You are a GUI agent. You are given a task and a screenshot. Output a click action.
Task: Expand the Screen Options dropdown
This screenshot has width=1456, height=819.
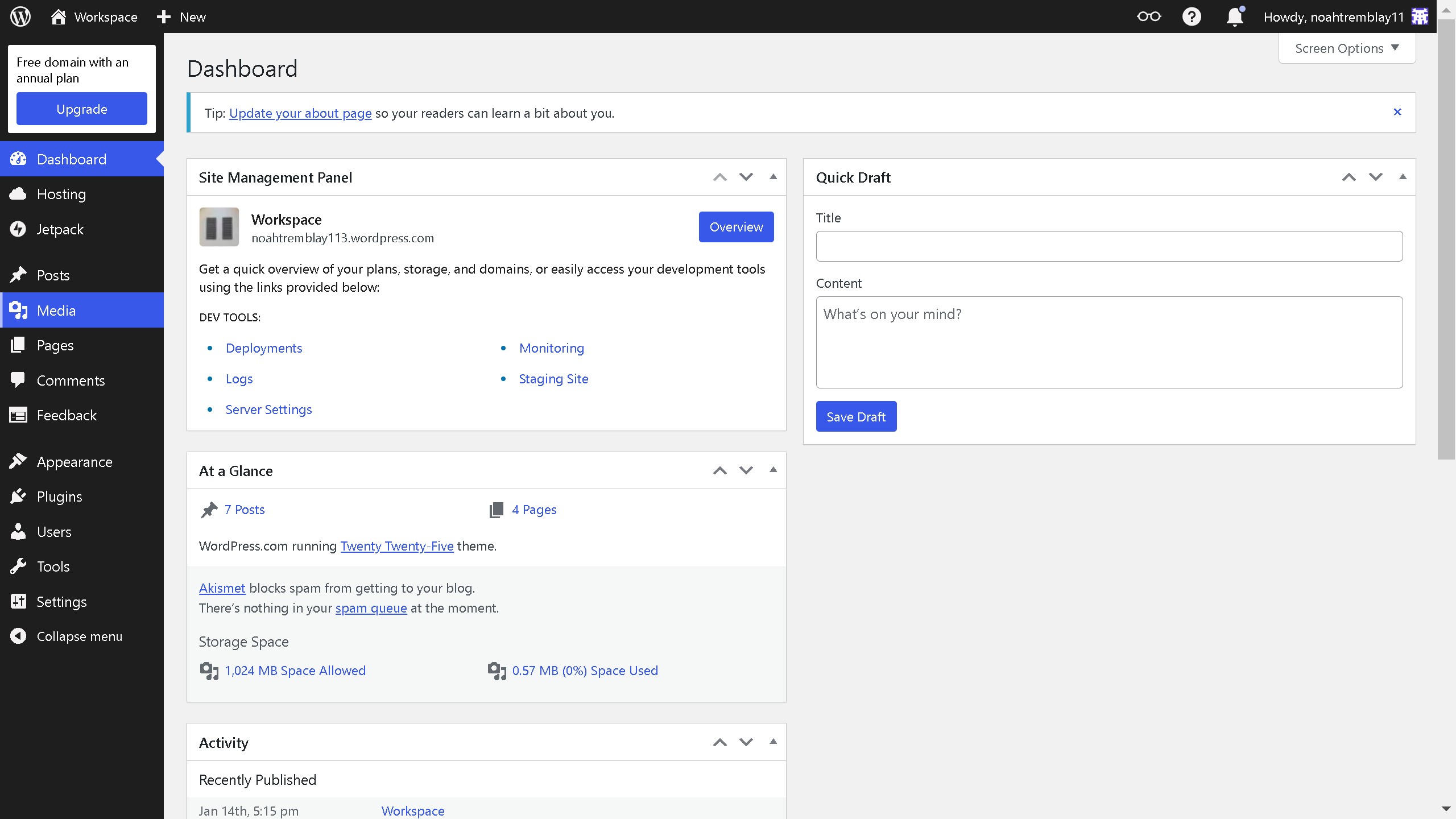tap(1347, 48)
